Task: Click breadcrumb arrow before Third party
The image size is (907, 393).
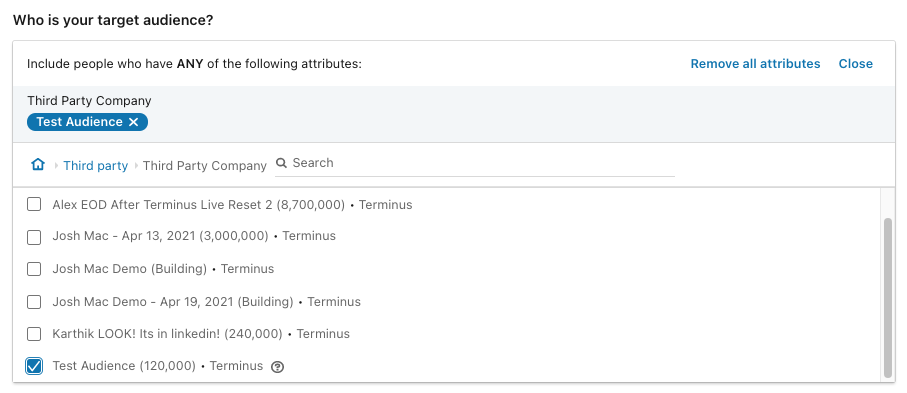Action: 56,166
